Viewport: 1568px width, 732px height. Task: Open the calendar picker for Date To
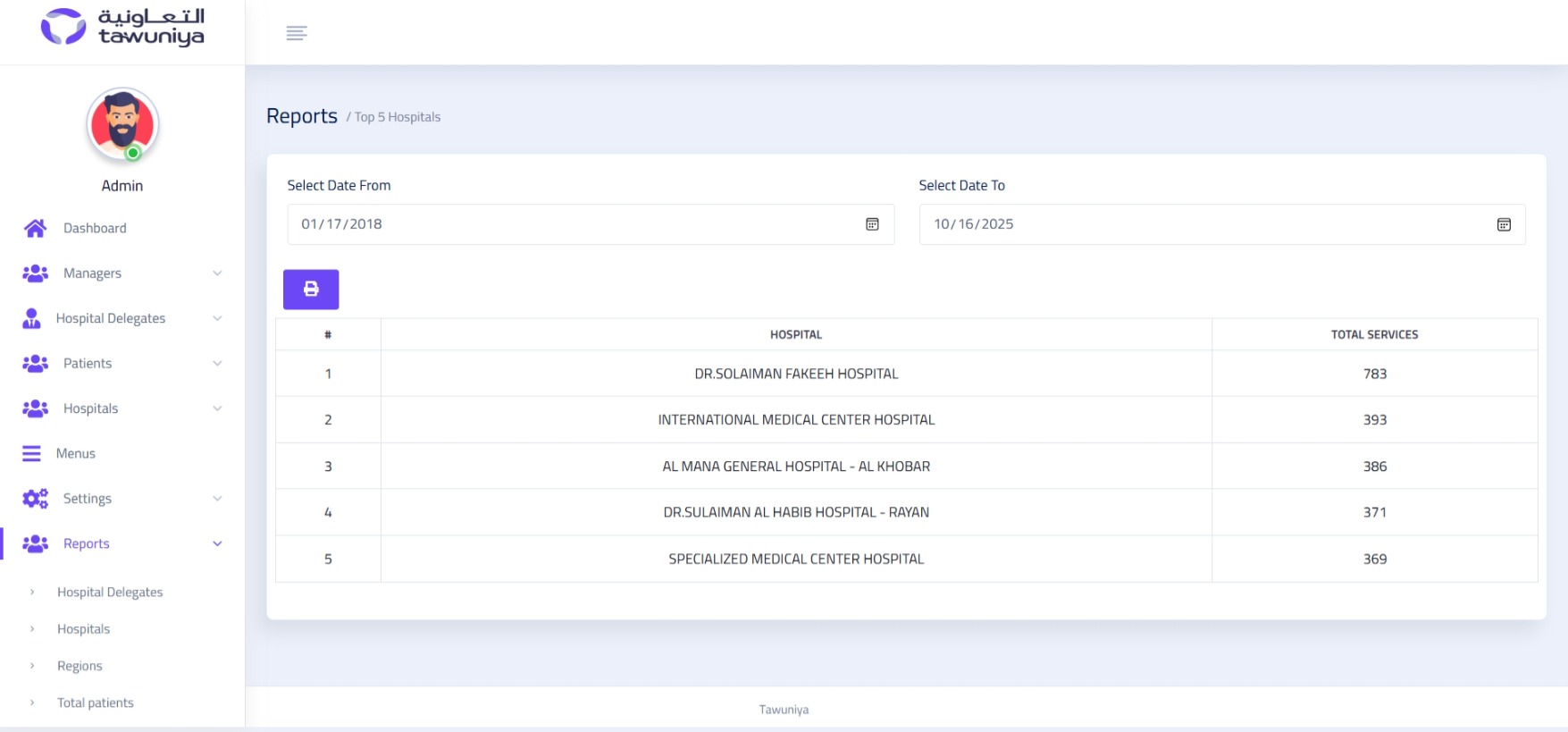click(1504, 224)
